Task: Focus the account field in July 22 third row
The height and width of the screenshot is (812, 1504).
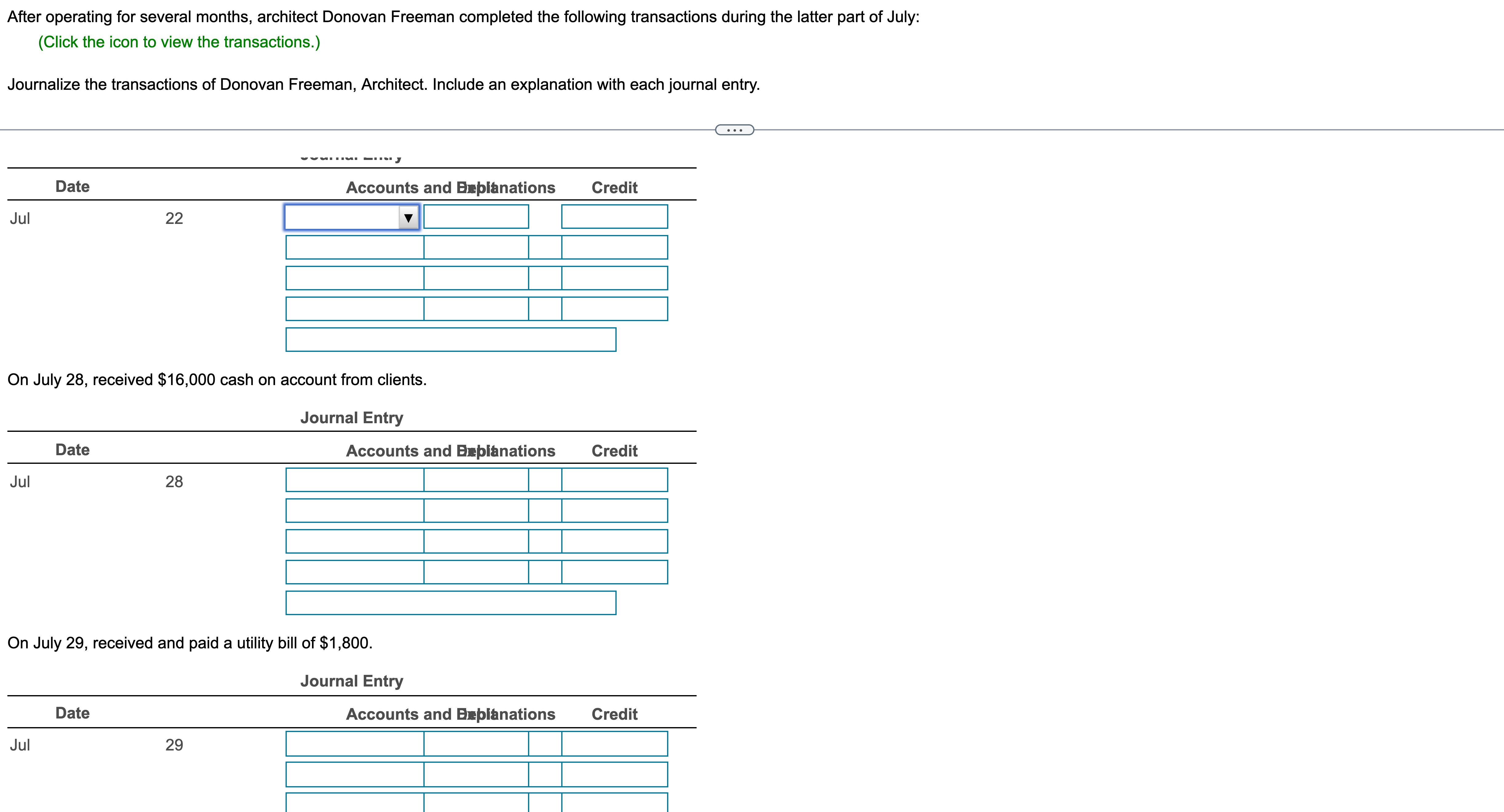Action: (x=354, y=278)
